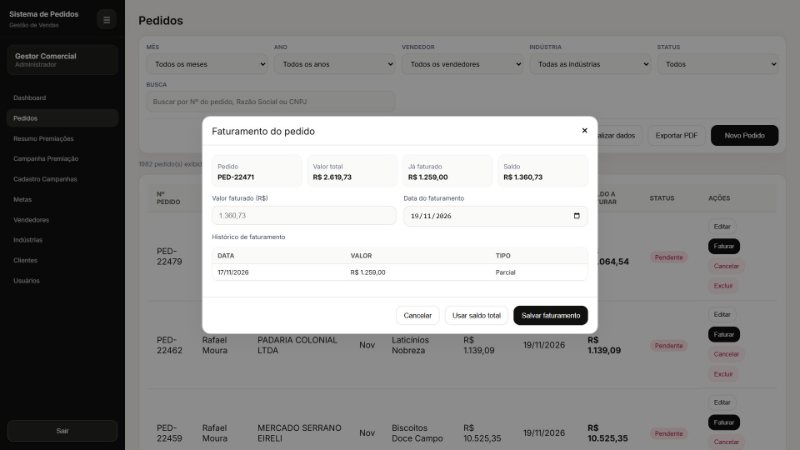The height and width of the screenshot is (450, 800).
Task: Open Campanha Premiação in the sidebar
Action: 63,159
